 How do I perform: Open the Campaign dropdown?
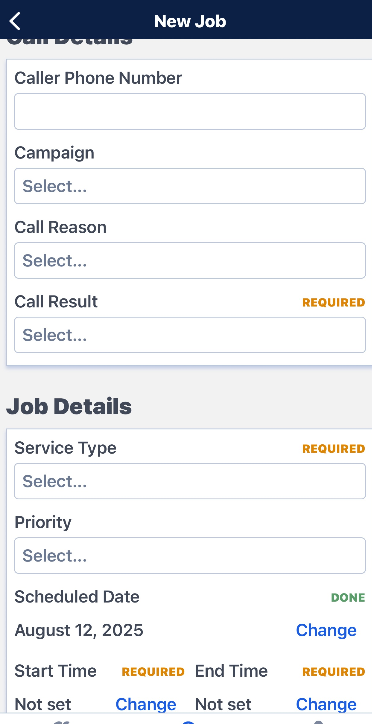pyautogui.click(x=190, y=186)
